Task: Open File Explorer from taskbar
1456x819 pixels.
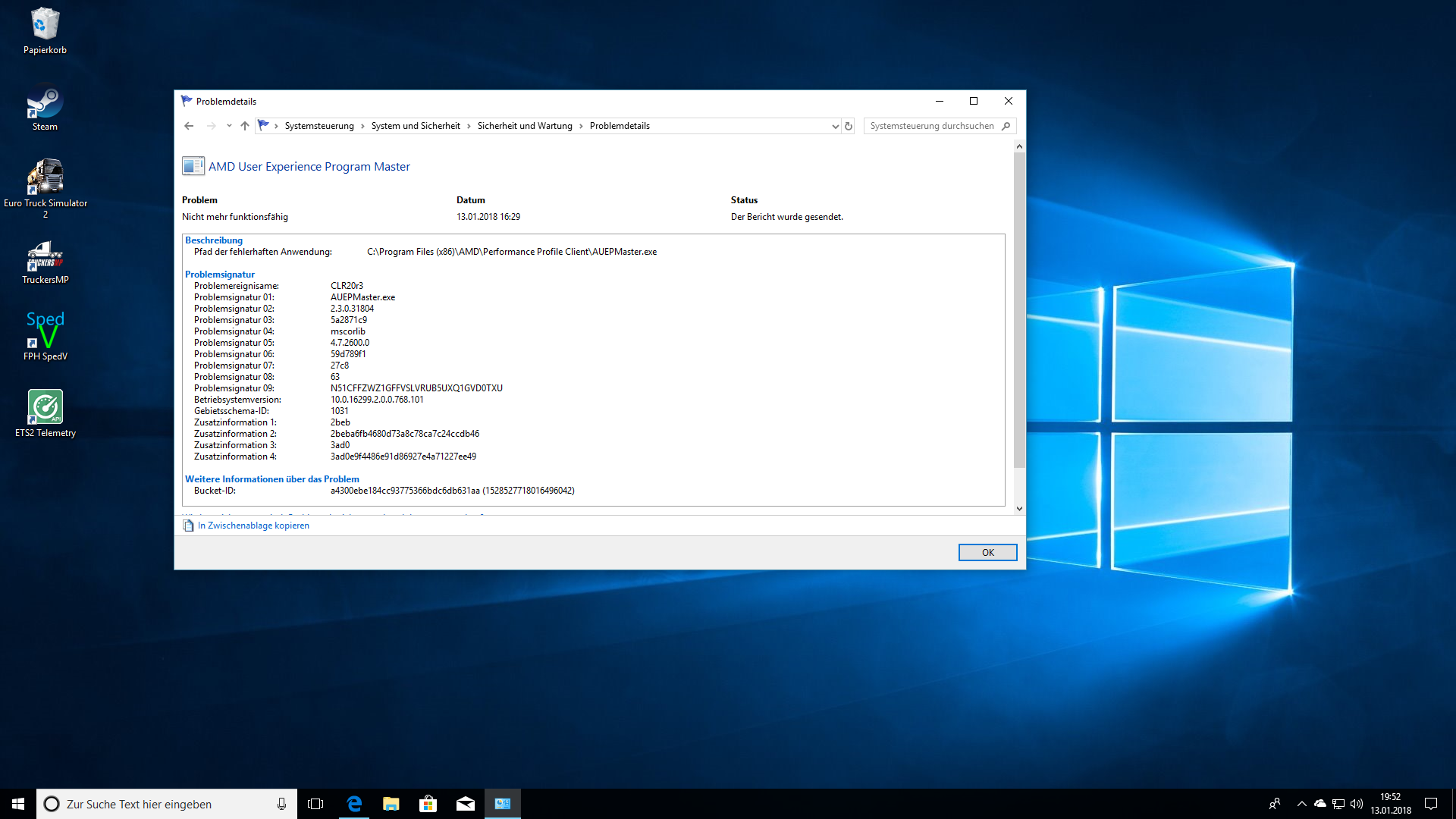Action: (x=391, y=804)
